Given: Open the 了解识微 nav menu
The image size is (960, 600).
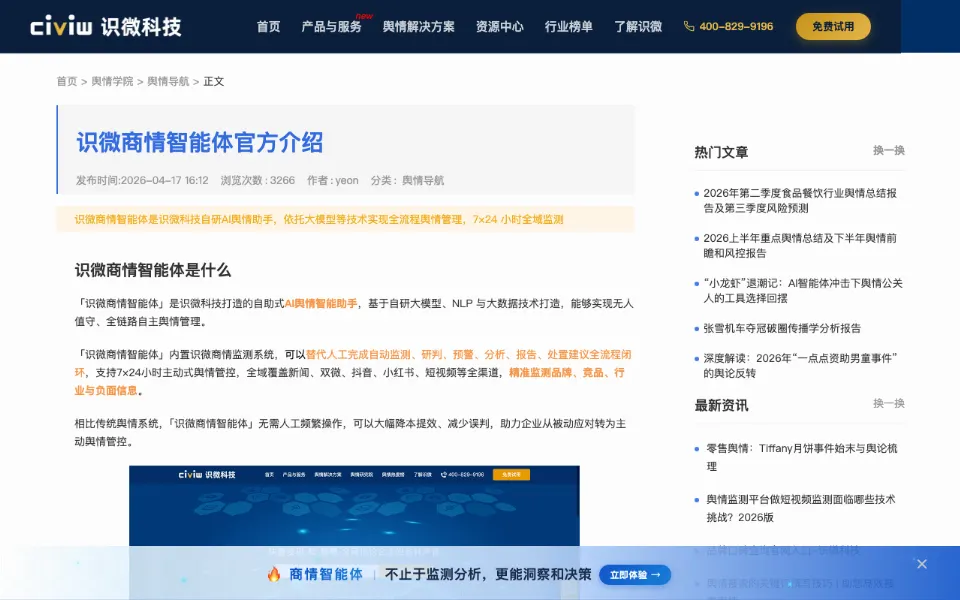Looking at the screenshot, I should (638, 26).
